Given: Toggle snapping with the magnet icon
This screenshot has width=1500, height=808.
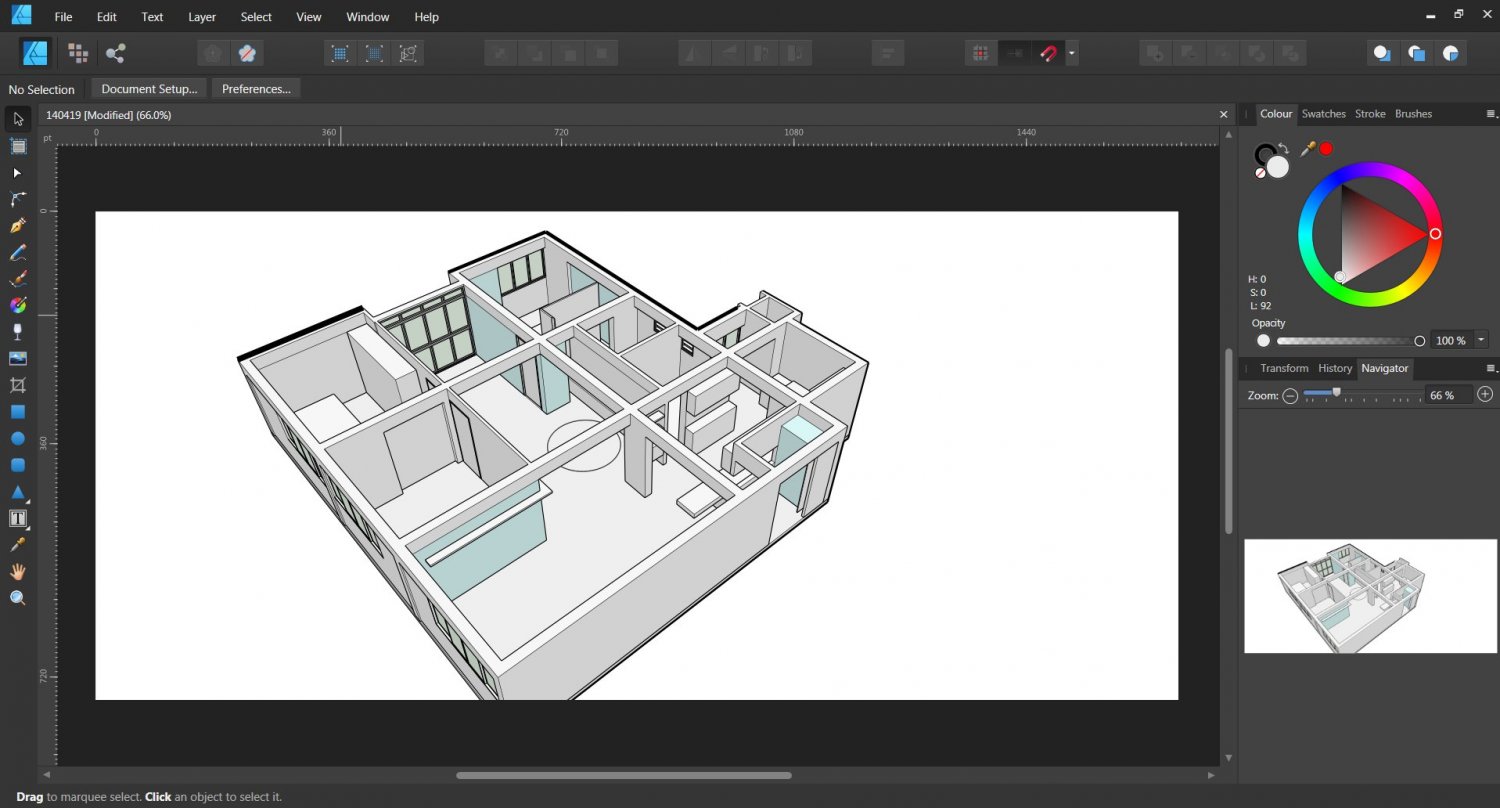Looking at the screenshot, I should (1048, 53).
